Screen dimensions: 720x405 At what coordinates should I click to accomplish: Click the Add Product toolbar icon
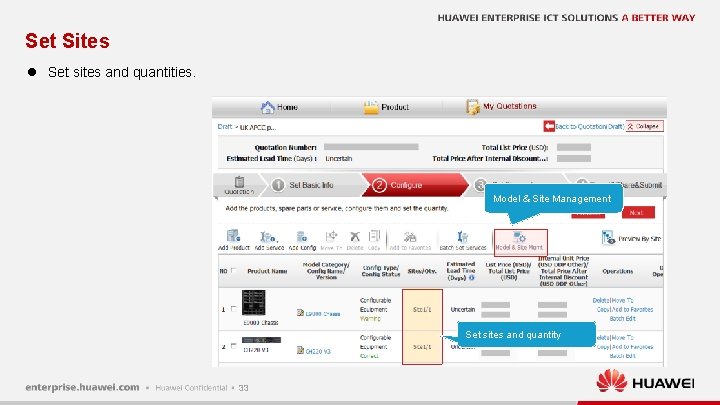pyautogui.click(x=234, y=240)
